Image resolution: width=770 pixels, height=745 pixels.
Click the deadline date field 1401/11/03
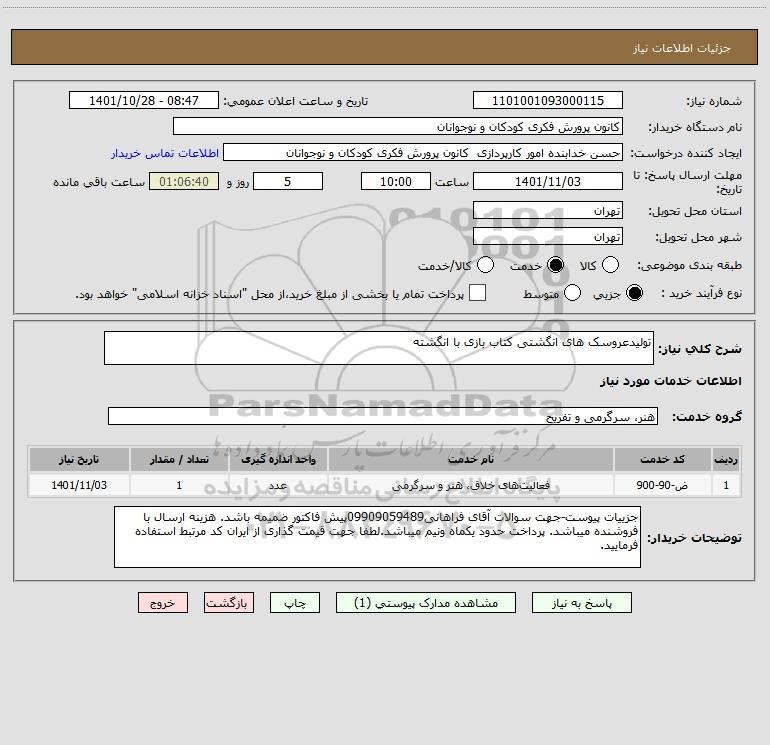tap(548, 181)
